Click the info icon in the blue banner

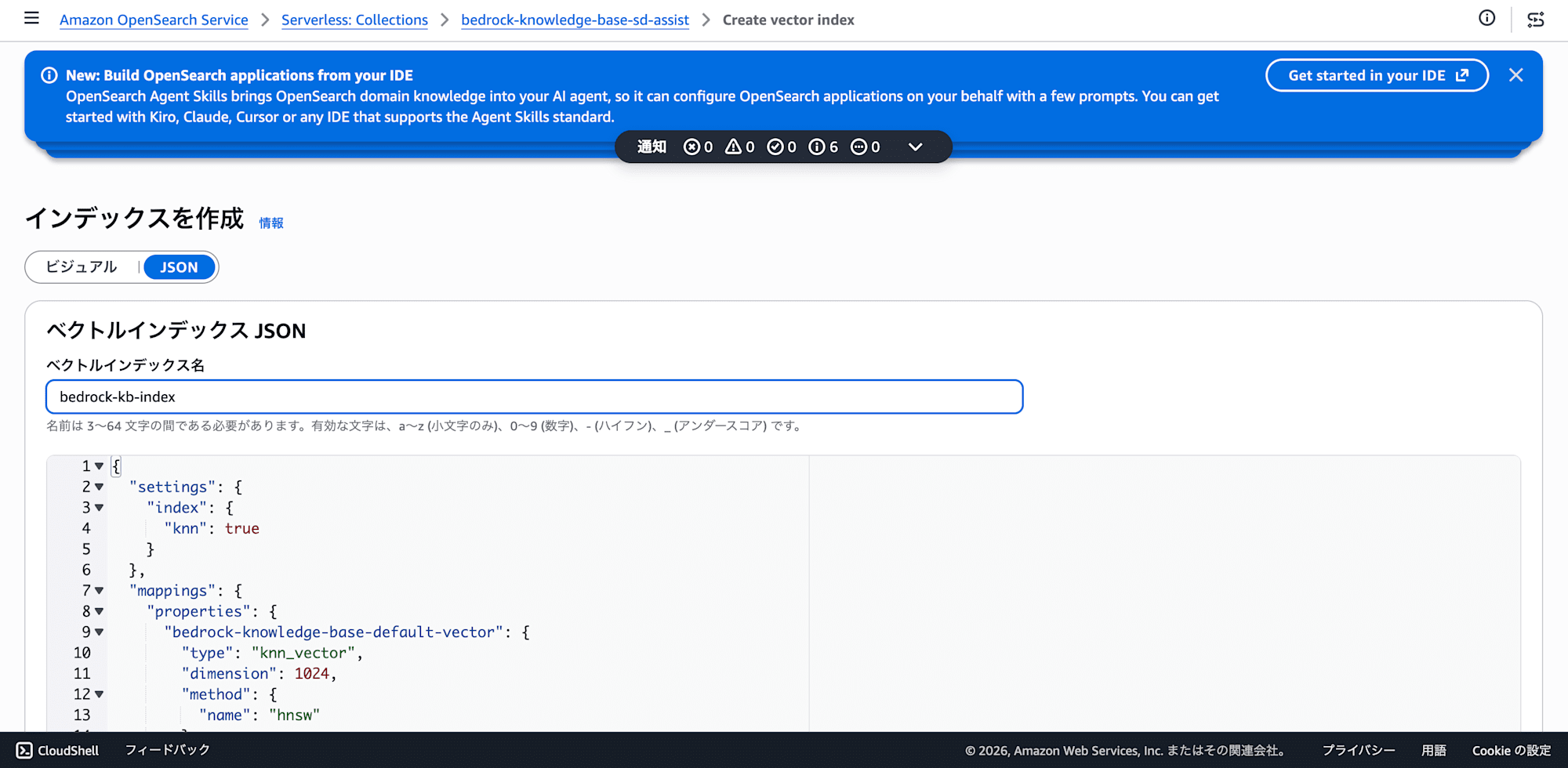point(49,75)
